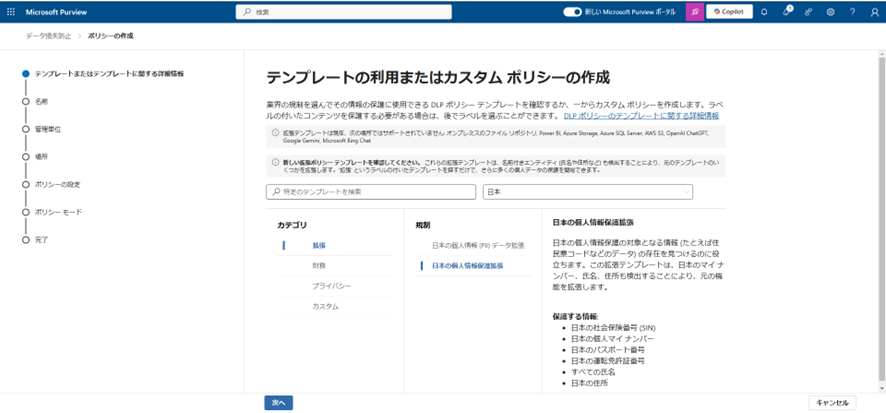Open the pink highlighted header icon
The image size is (886, 413).
[694, 12]
